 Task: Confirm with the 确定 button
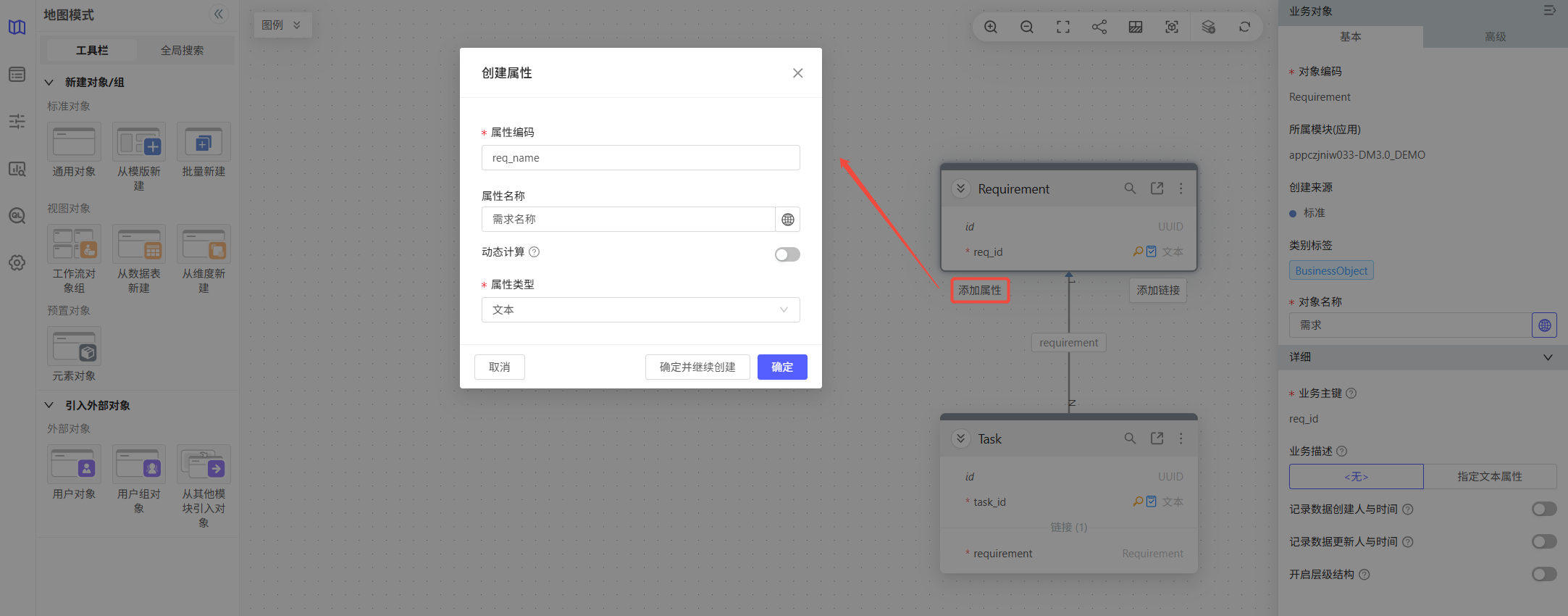click(782, 367)
